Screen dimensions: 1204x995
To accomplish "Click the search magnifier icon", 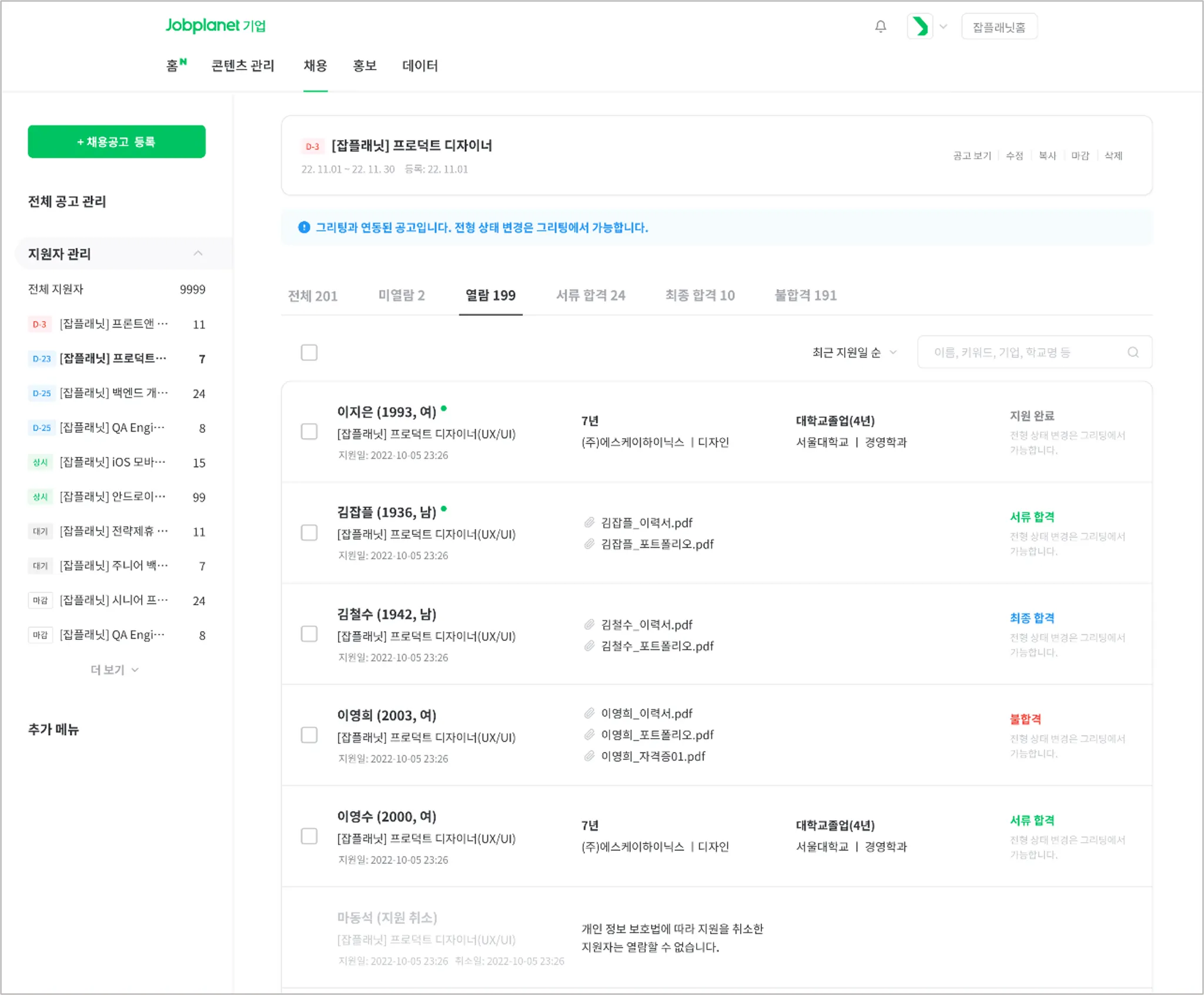I will tap(1133, 352).
